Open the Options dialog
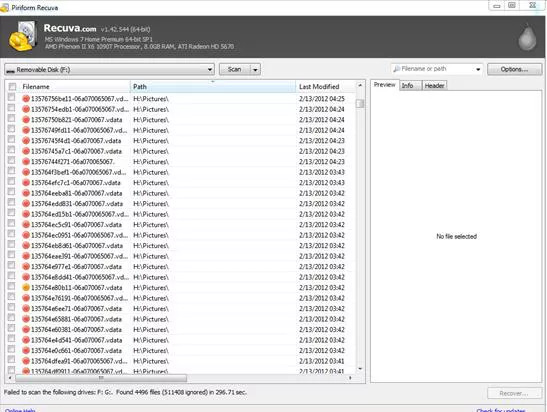Screen dimensions: 547x412 click(x=515, y=69)
